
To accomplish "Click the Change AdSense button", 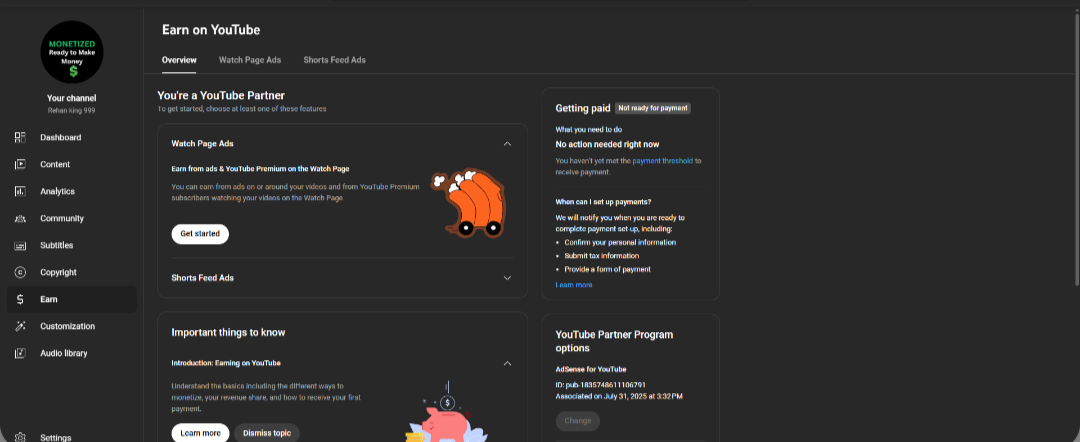I will pos(578,421).
